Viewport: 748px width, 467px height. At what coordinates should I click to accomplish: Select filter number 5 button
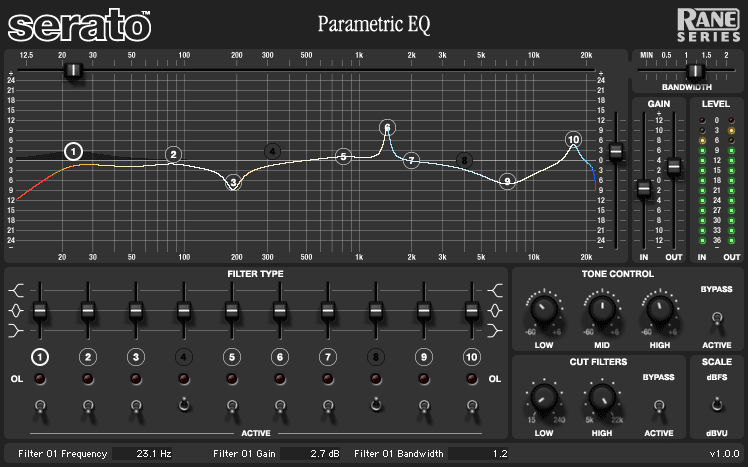pos(231,357)
